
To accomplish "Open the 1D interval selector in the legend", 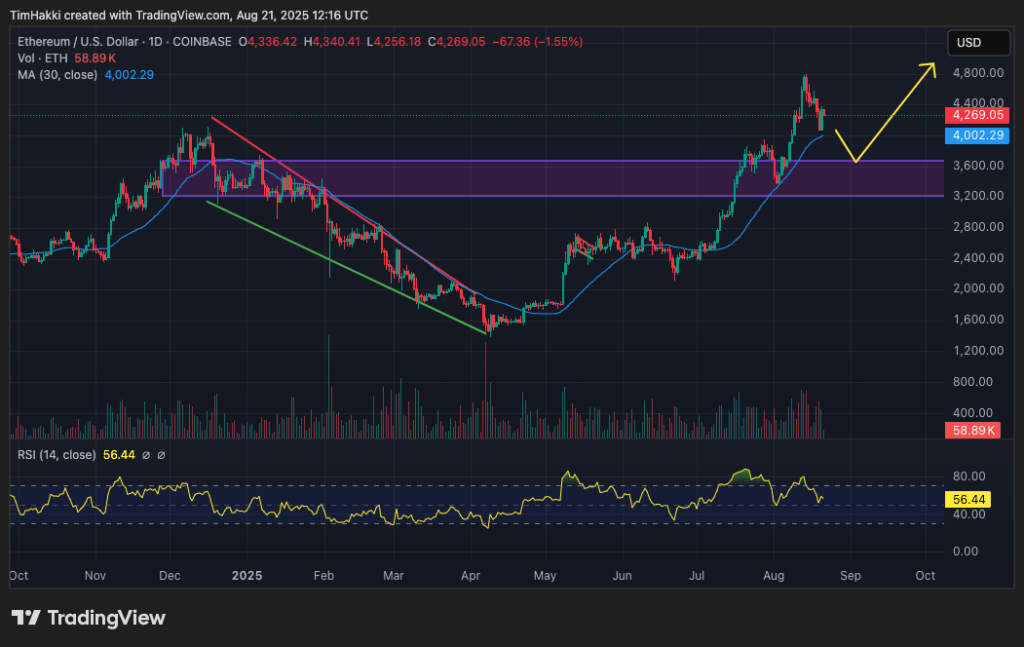I will pos(157,43).
